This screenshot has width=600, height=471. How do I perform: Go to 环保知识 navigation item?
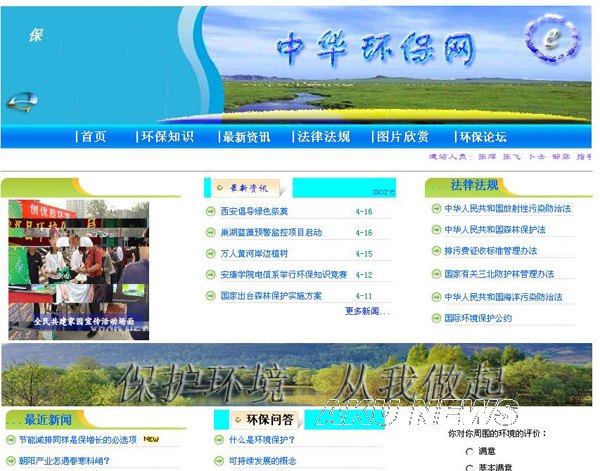(x=167, y=137)
